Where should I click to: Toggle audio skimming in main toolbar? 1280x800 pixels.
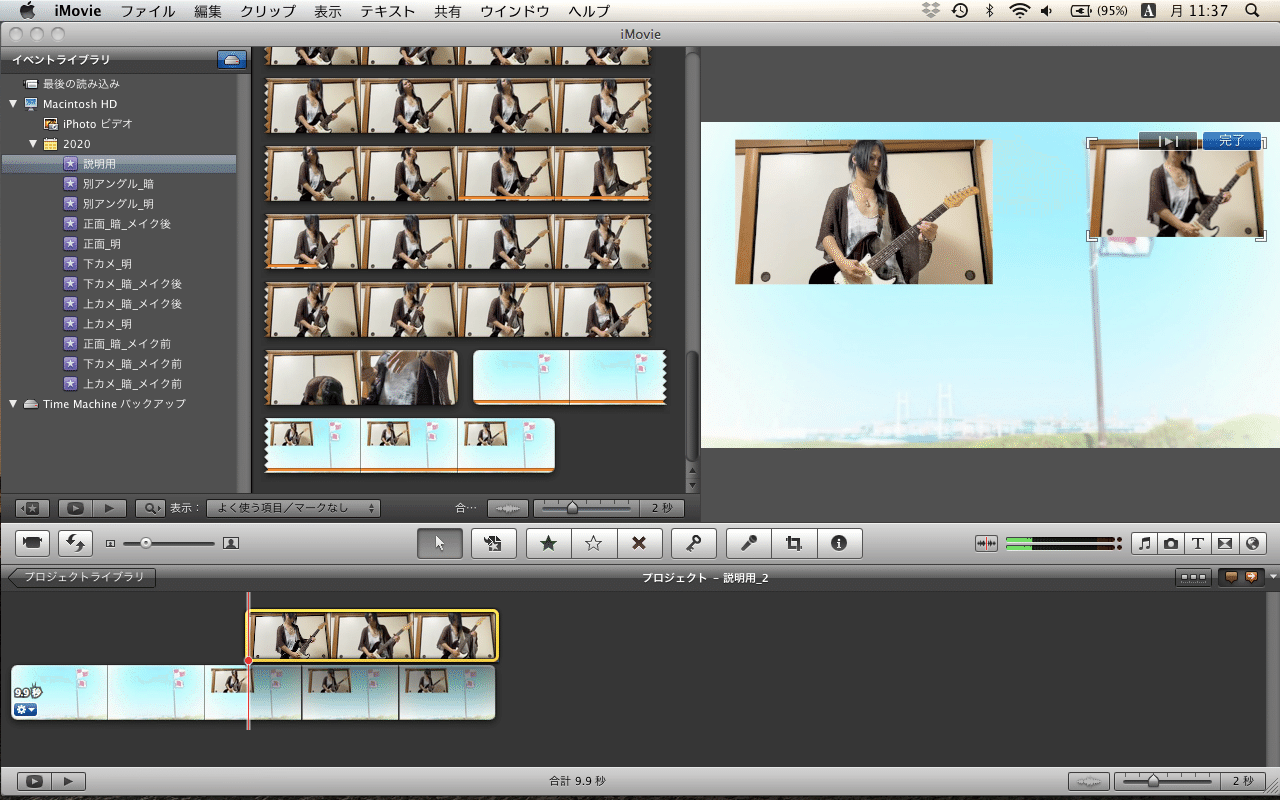[987, 543]
